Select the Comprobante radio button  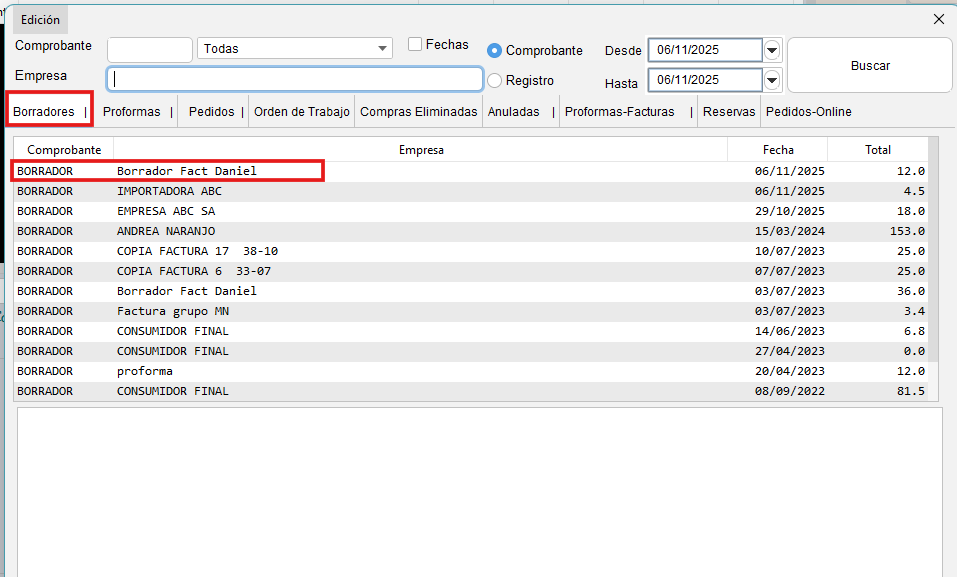coord(494,50)
